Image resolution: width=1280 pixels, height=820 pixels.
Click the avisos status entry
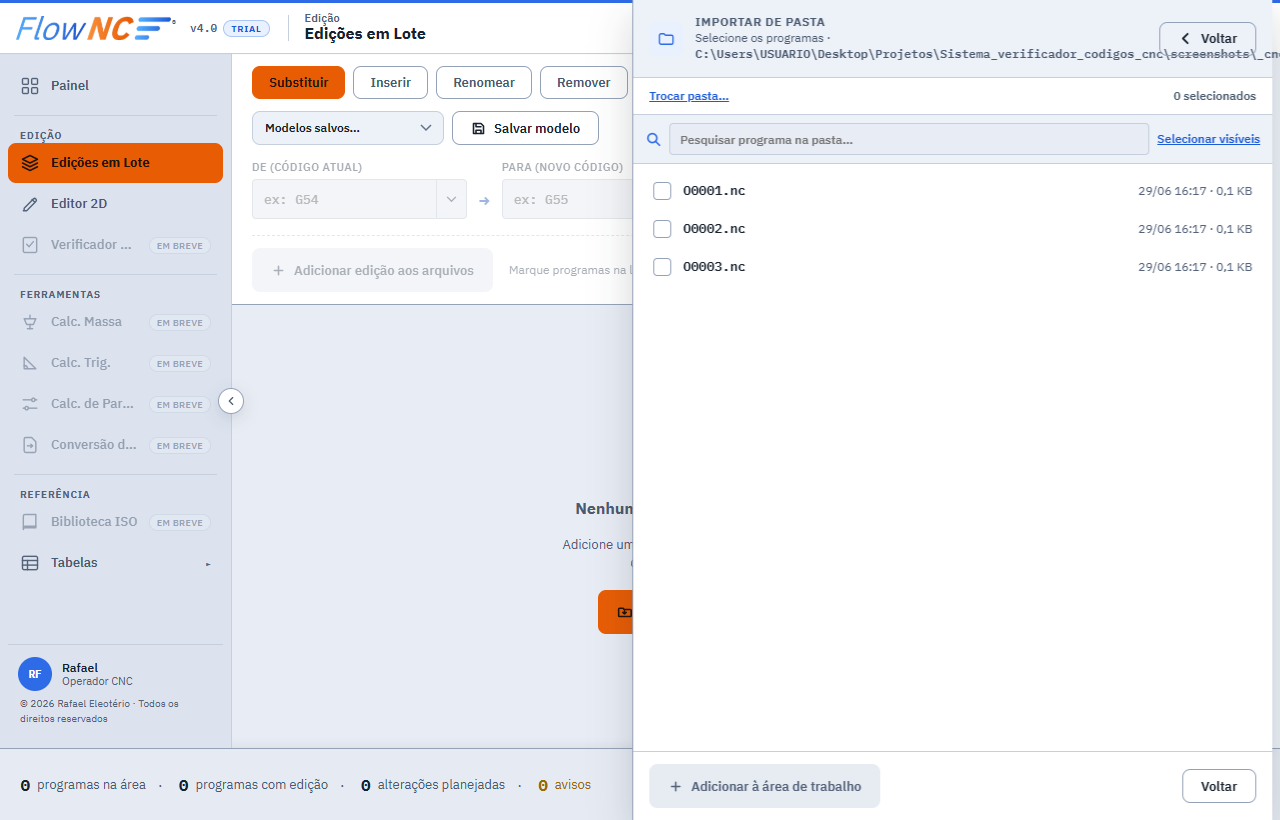pos(564,785)
